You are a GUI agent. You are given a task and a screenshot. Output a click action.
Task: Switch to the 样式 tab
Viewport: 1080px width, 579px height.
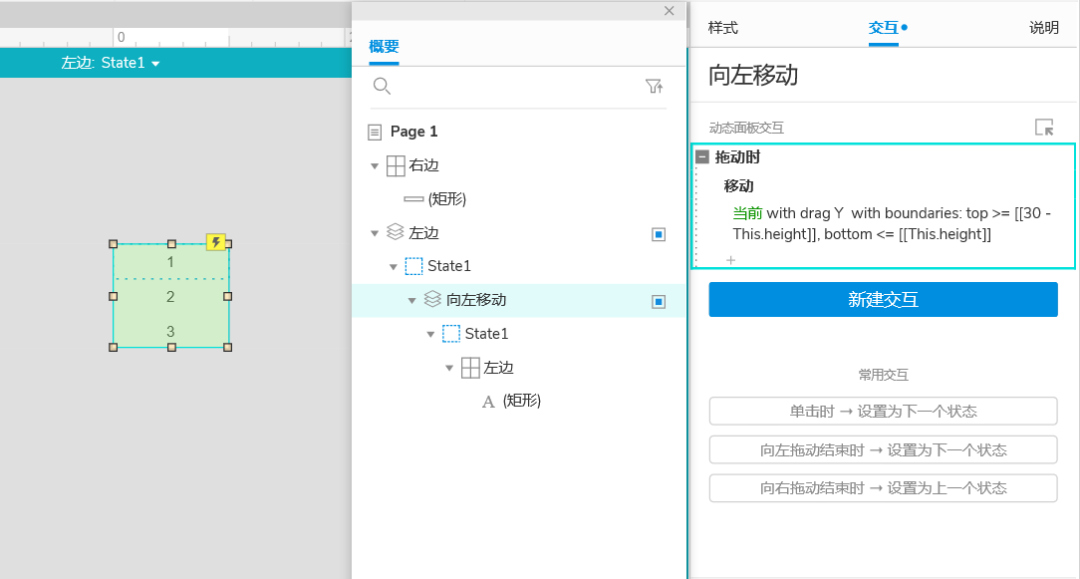click(723, 28)
